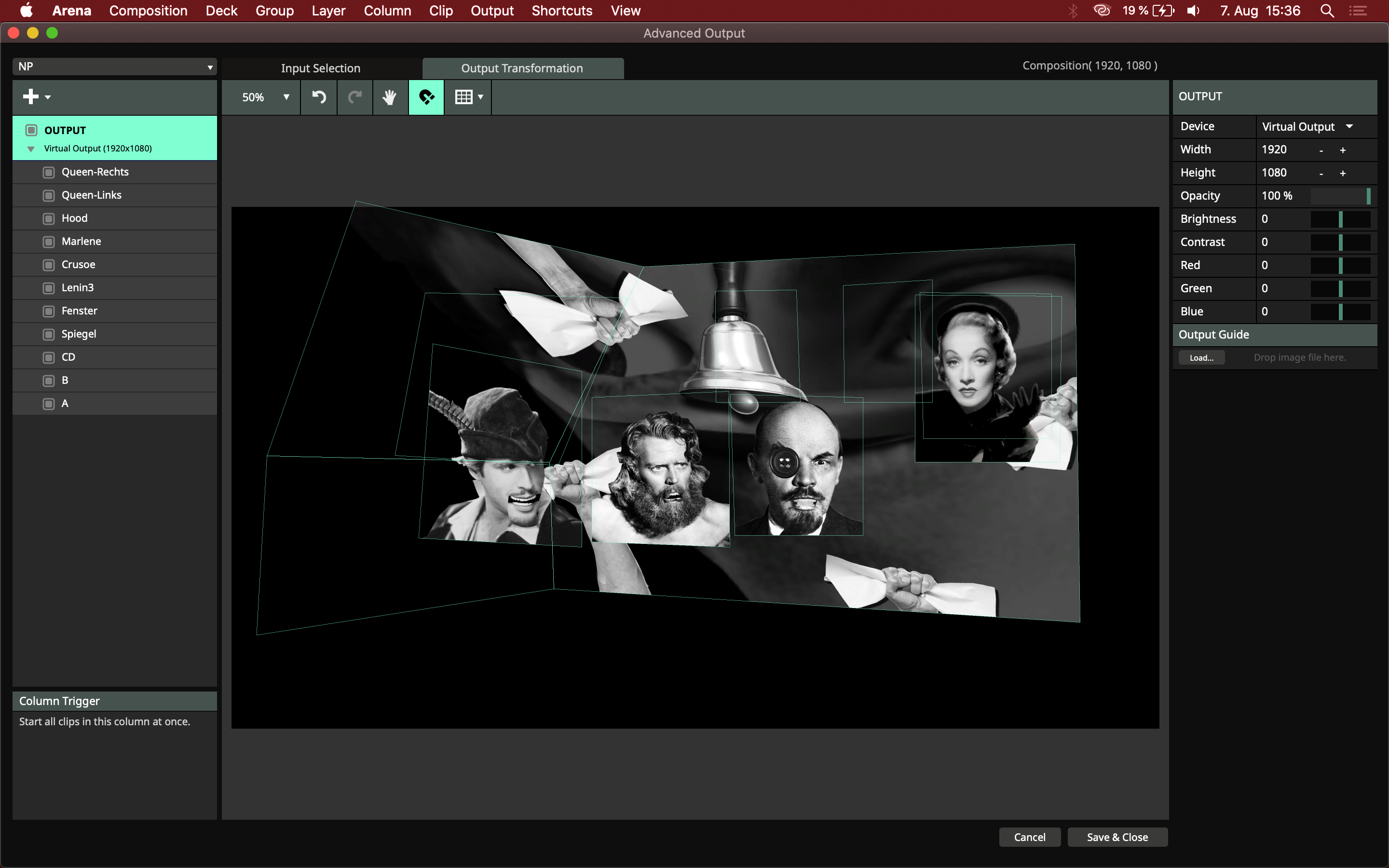Screen dimensions: 1389x868
Task: Select the Marlene slice row
Action: pyautogui.click(x=115, y=242)
